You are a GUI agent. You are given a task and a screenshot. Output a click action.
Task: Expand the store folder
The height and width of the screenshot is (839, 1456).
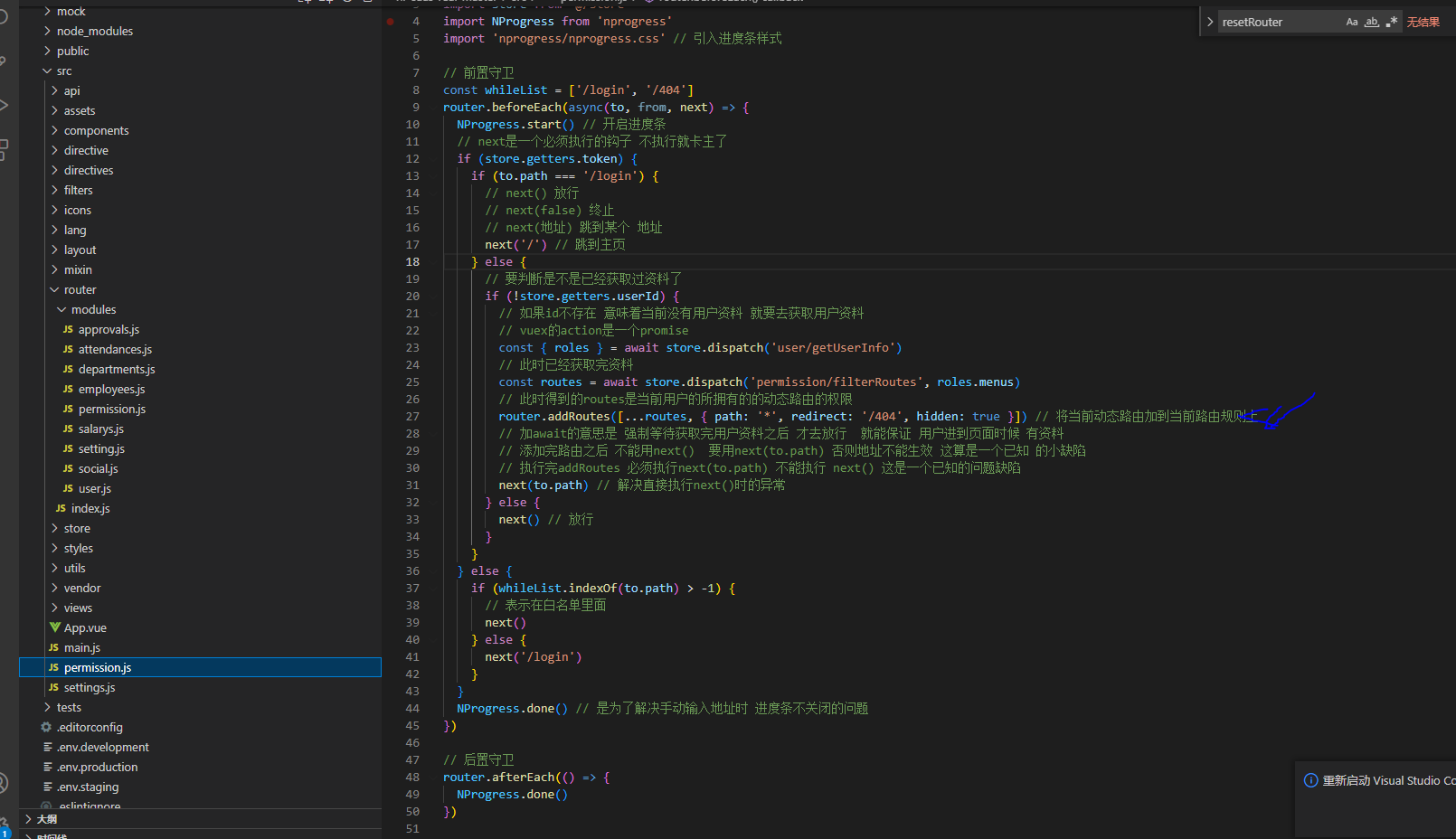[x=54, y=528]
